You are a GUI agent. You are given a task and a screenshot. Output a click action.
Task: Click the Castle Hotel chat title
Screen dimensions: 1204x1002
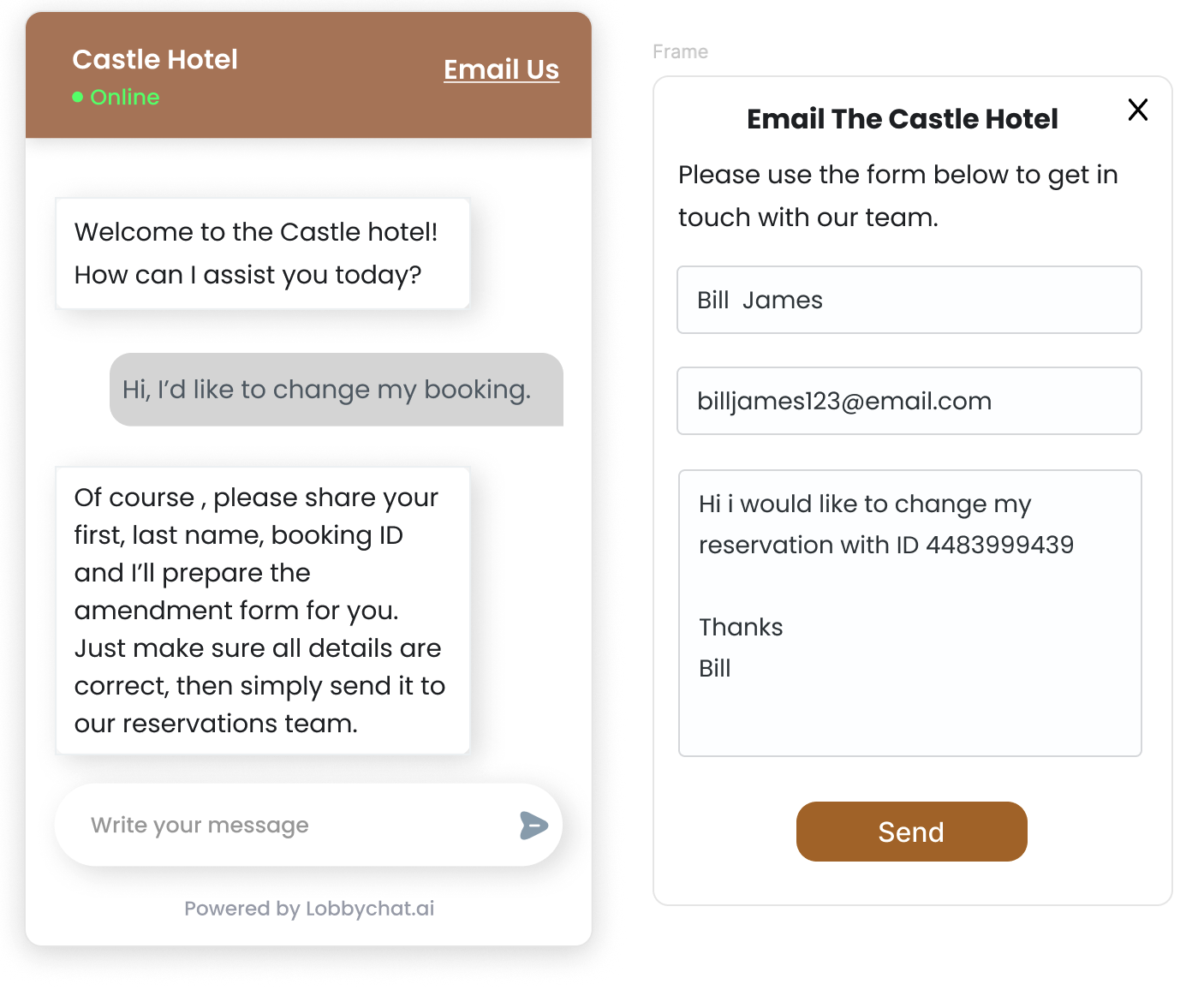155,59
